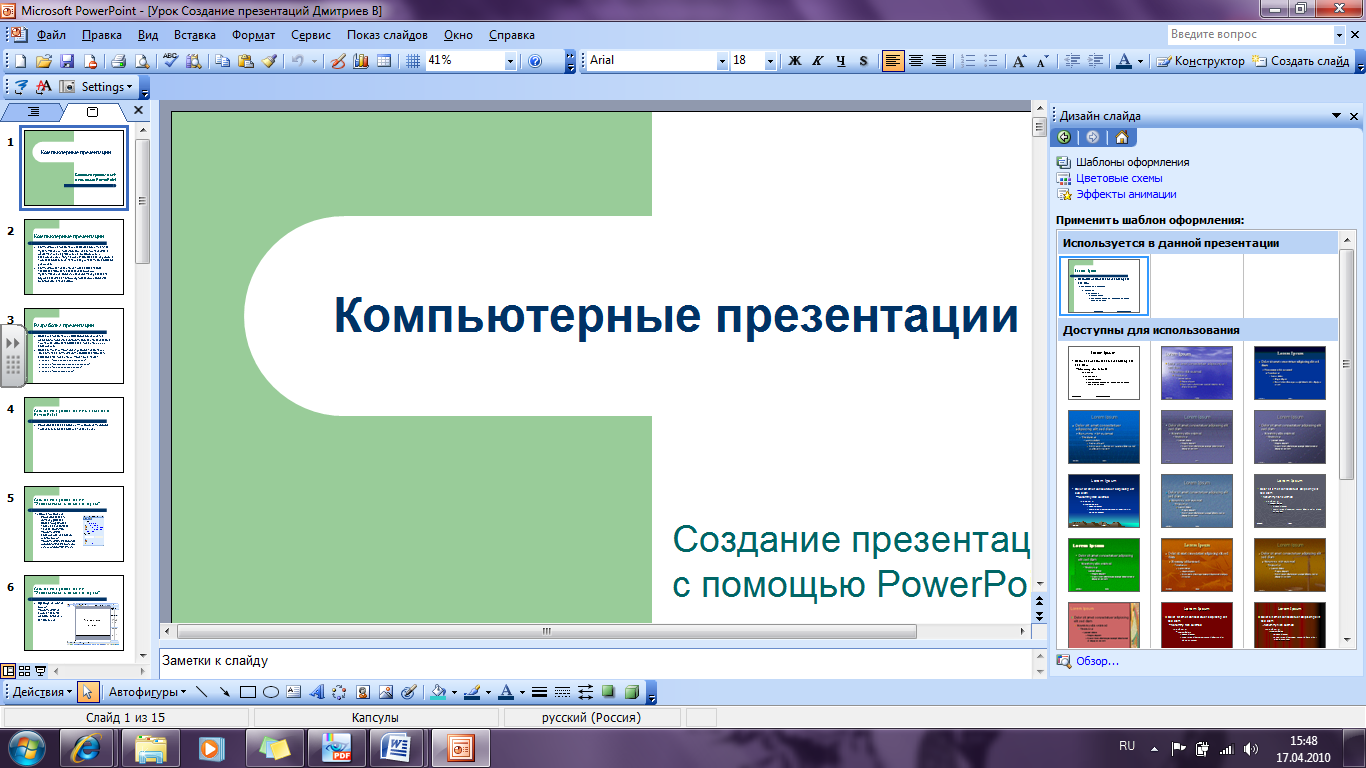Open the Формат menu
1366x768 pixels.
(253, 35)
